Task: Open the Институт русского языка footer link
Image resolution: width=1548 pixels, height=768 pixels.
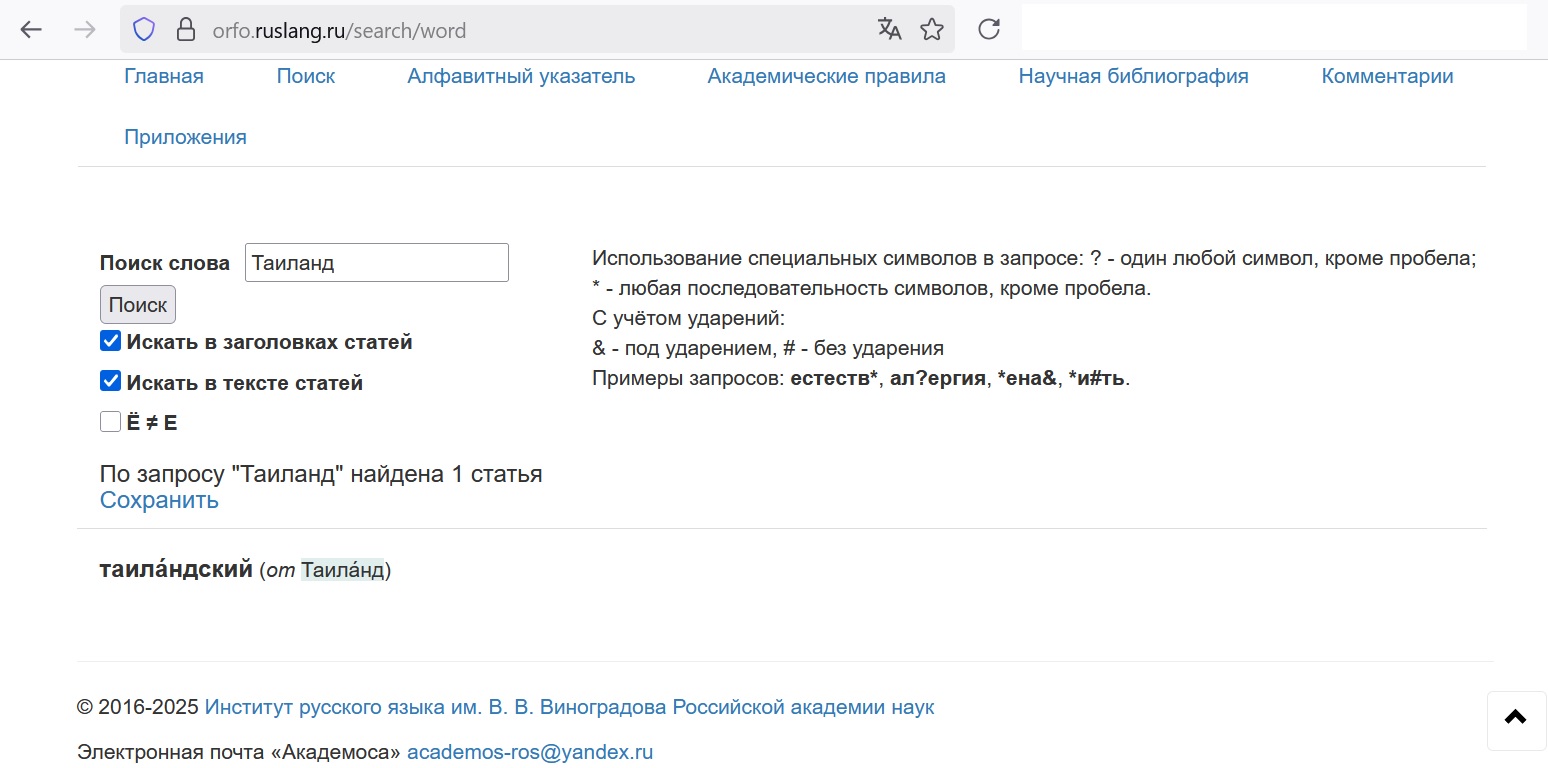Action: tap(569, 708)
